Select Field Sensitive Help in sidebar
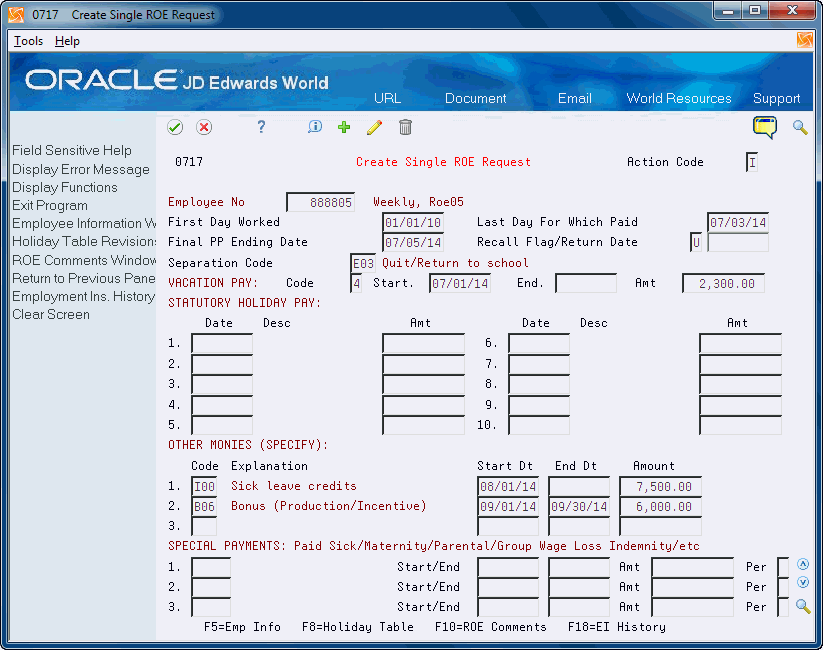The width and height of the screenshot is (823, 650). (x=72, y=151)
